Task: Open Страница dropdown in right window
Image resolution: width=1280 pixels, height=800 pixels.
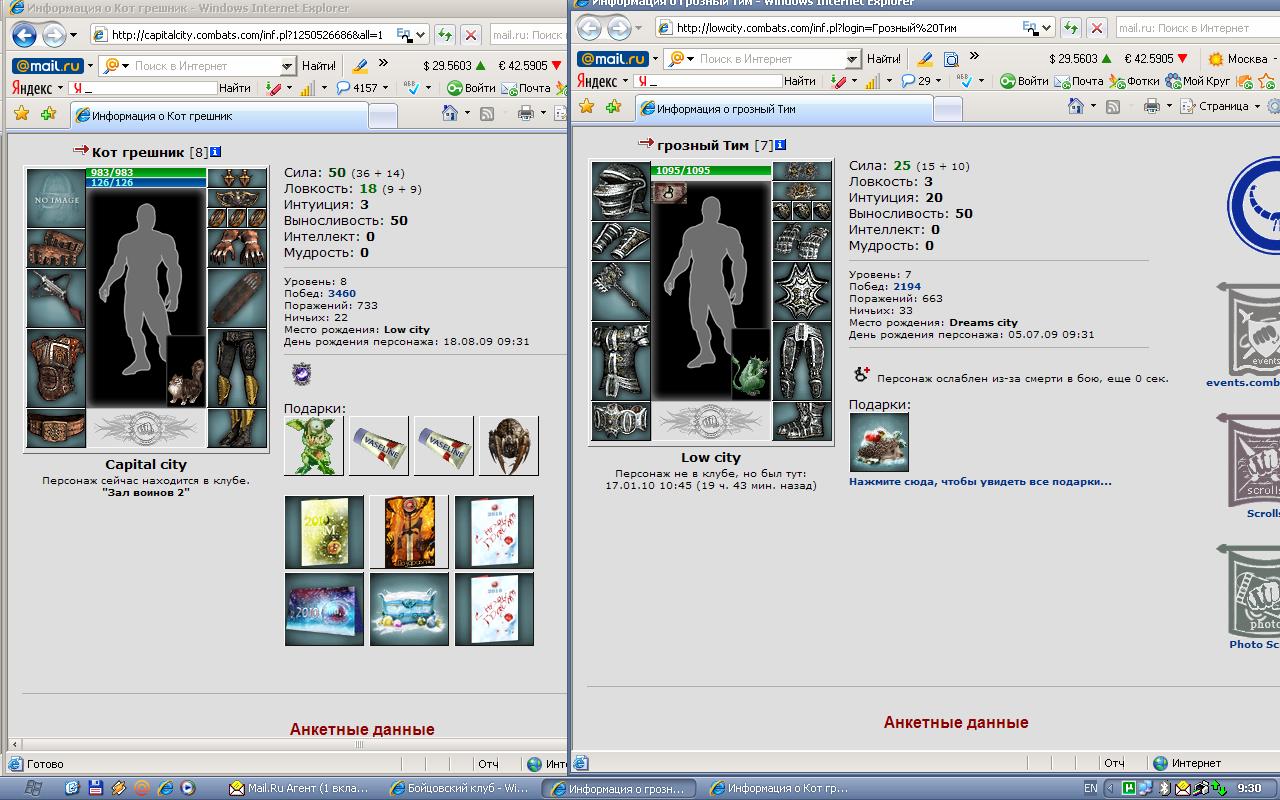Action: [x=1255, y=106]
